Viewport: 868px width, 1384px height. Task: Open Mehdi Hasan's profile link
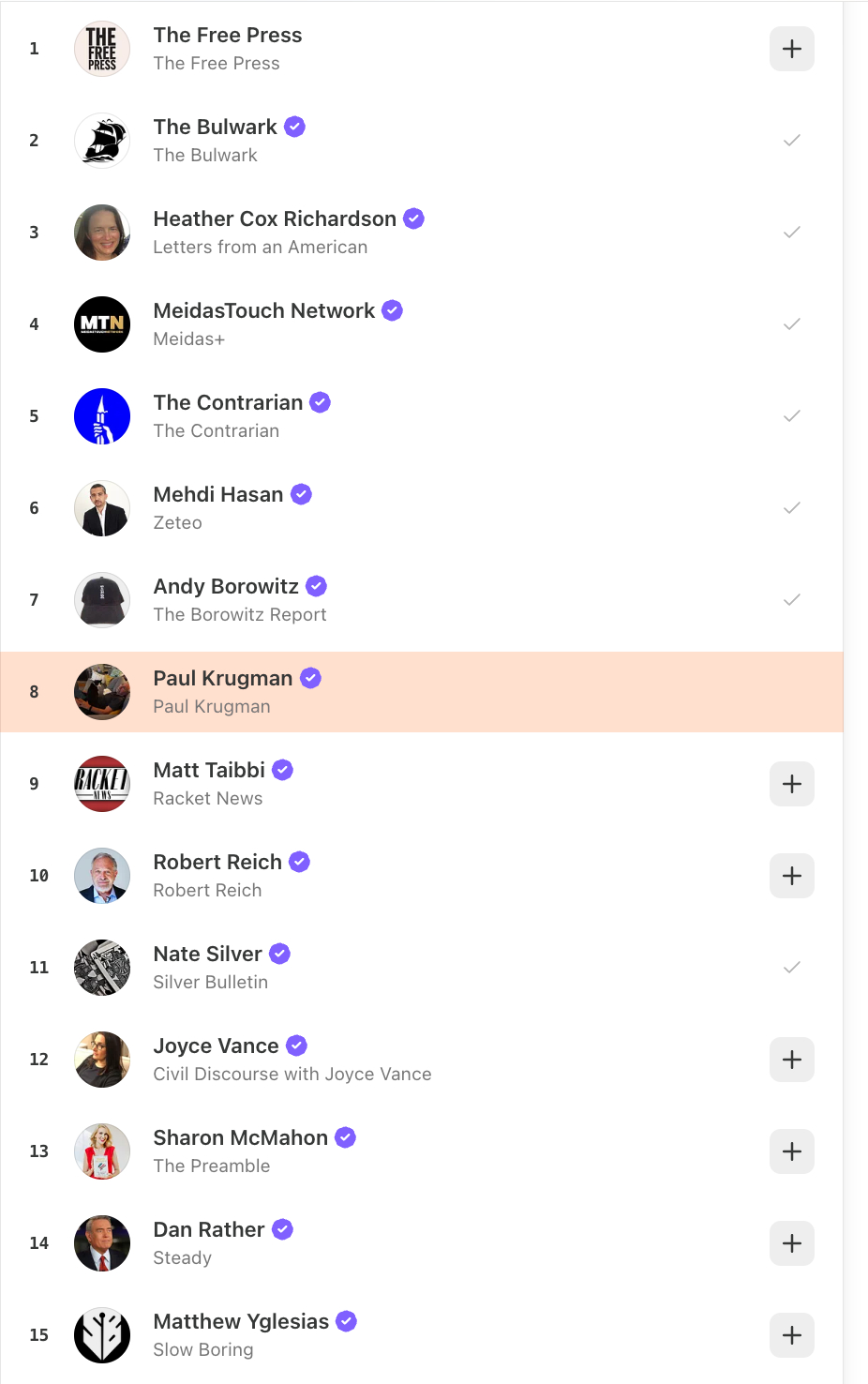coord(218,494)
